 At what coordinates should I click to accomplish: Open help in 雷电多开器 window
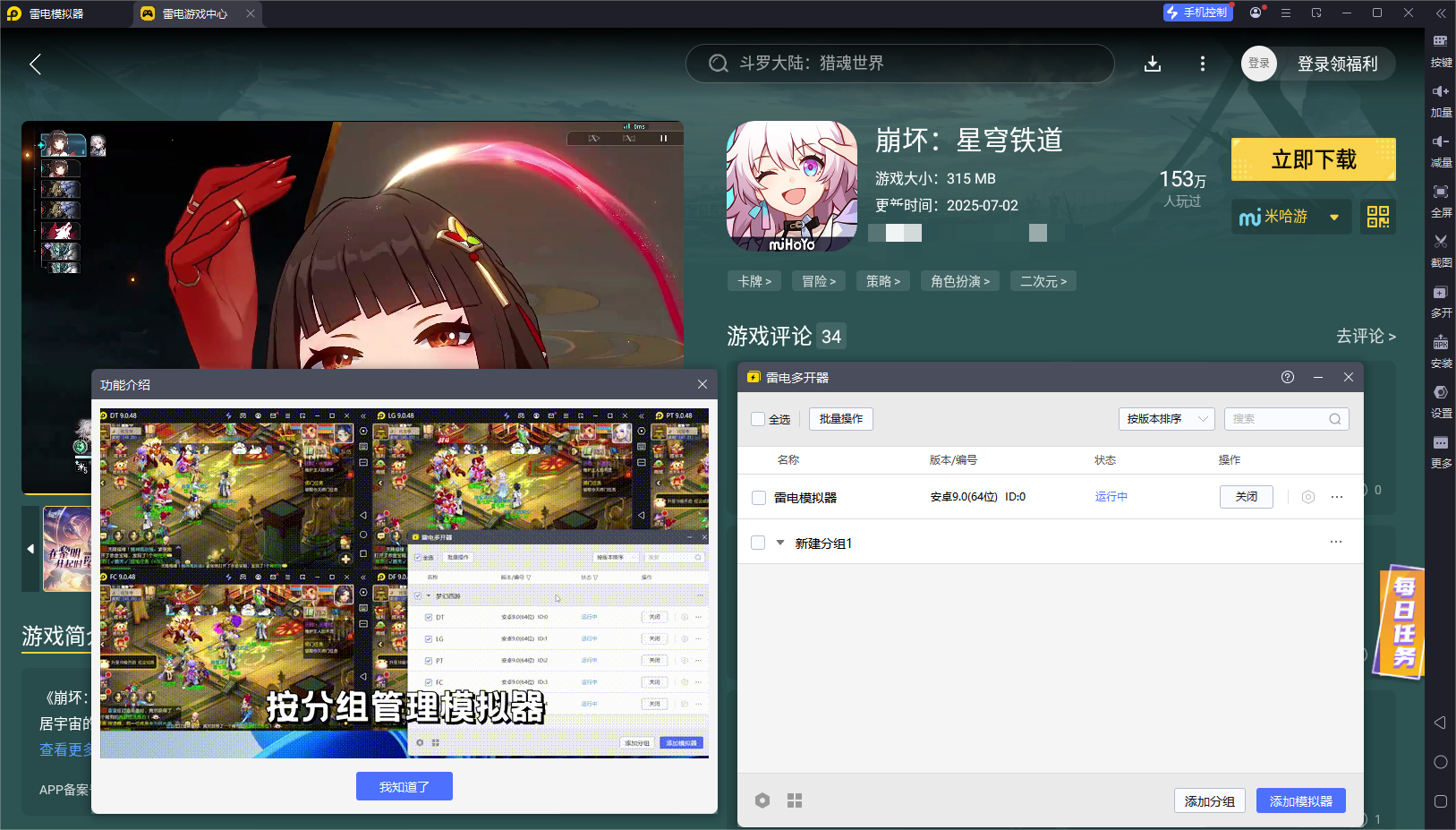tap(1288, 377)
